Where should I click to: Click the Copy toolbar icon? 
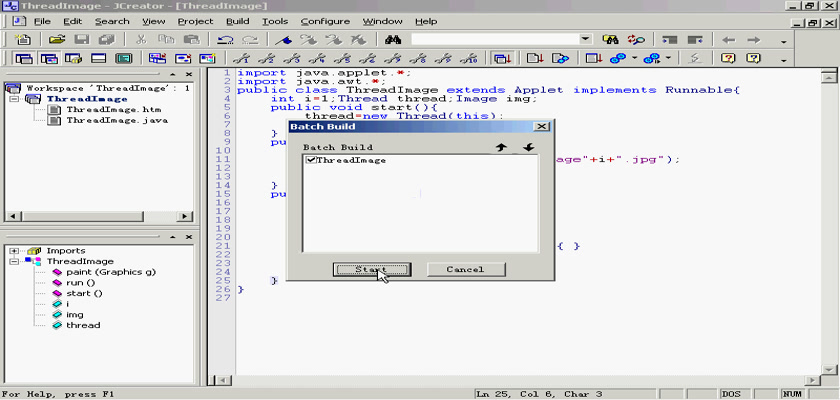pyautogui.click(x=166, y=40)
